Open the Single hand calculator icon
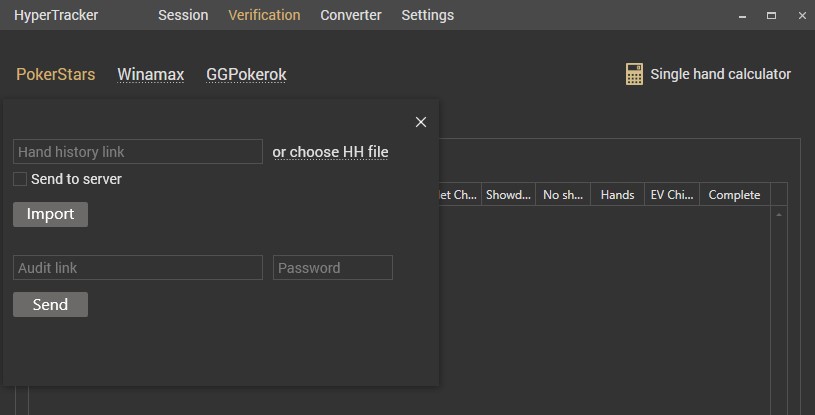 [634, 74]
